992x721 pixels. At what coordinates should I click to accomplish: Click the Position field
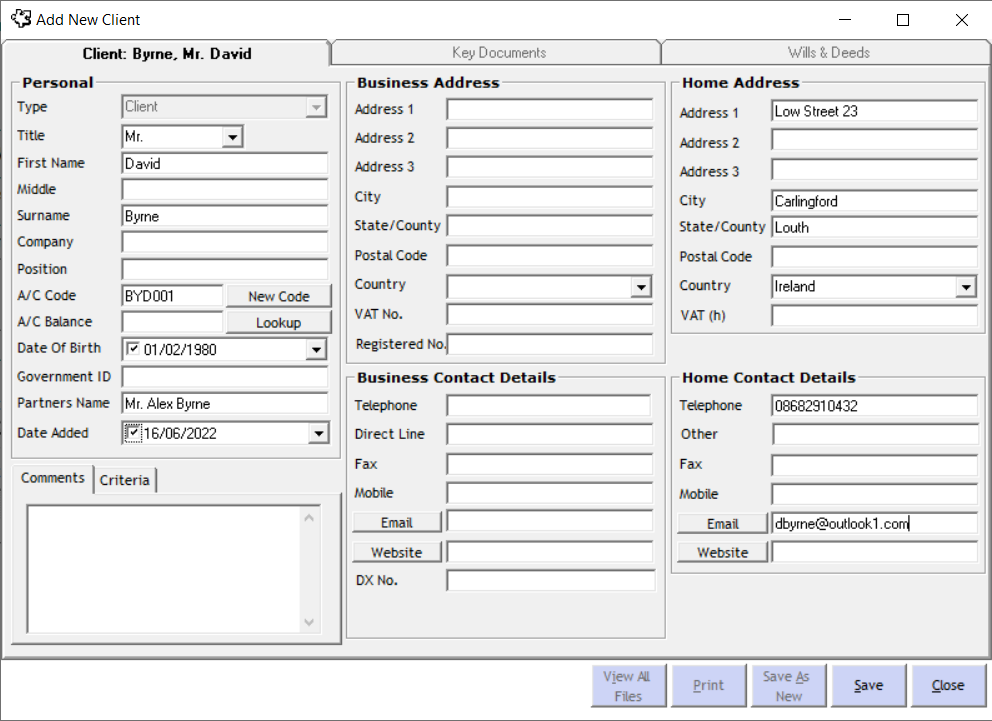[x=225, y=269]
